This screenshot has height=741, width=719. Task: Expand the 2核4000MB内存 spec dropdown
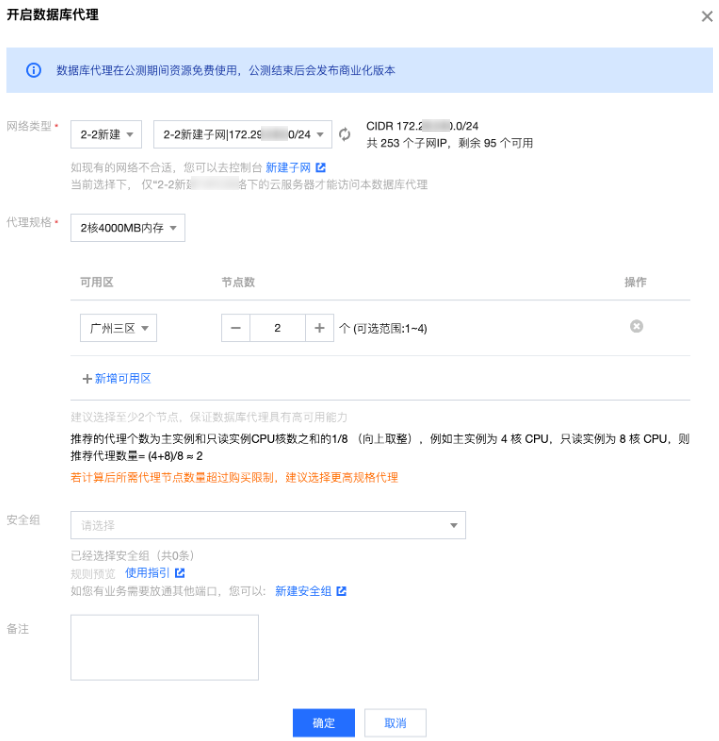pos(128,228)
